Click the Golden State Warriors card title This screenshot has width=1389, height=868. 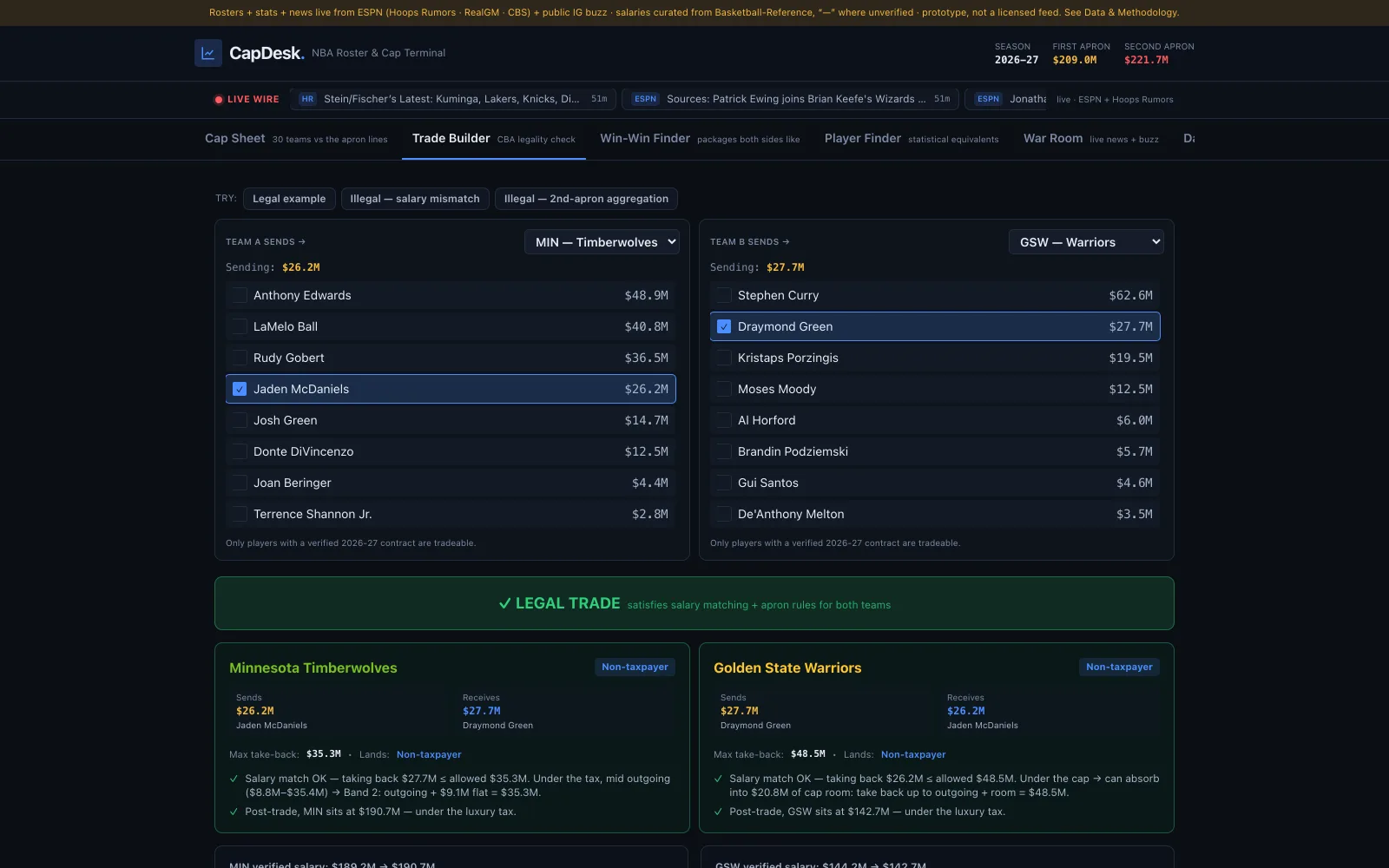coord(787,667)
